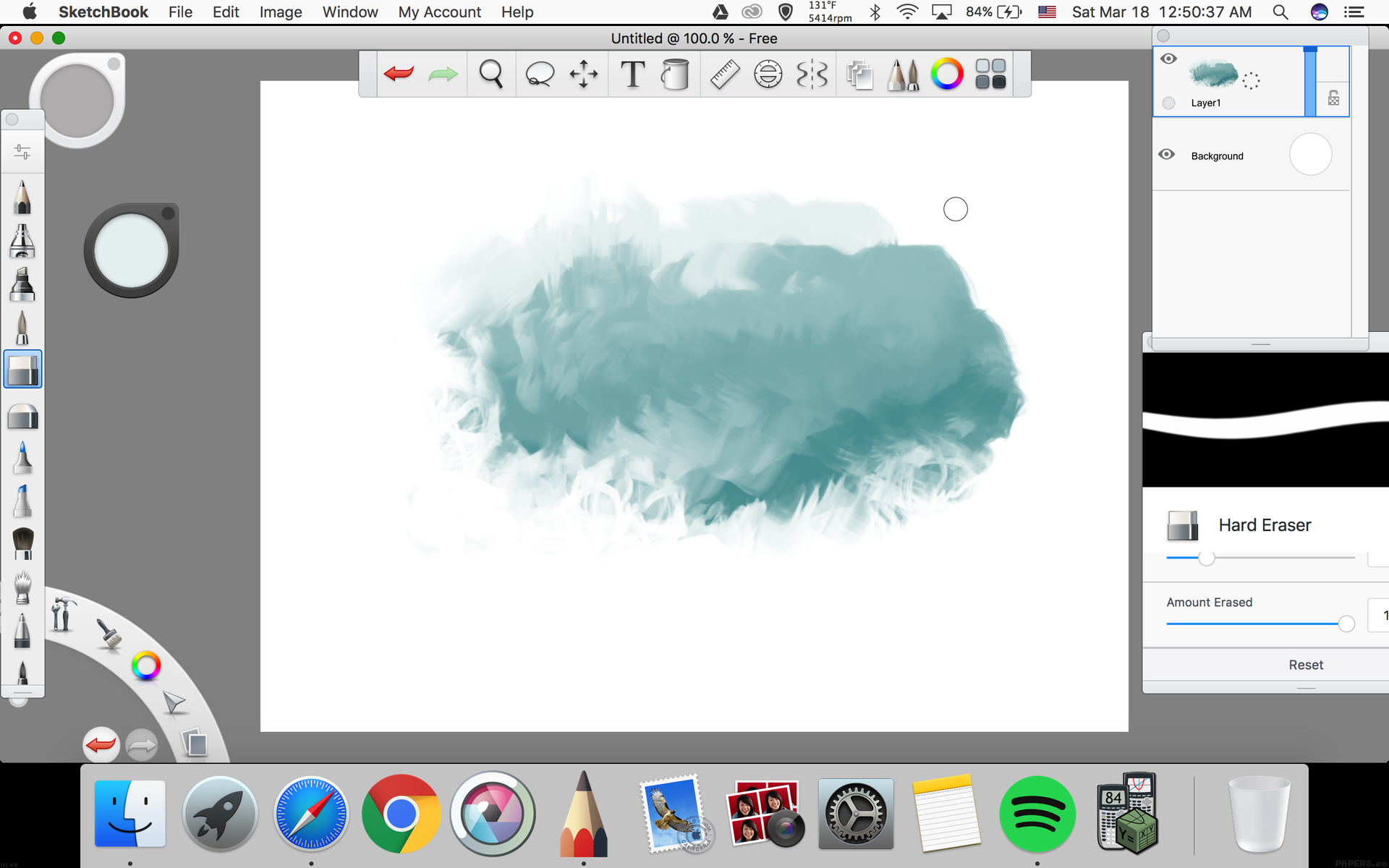The width and height of the screenshot is (1389, 868).
Task: Open Notification Center list icon
Action: coord(1354,12)
